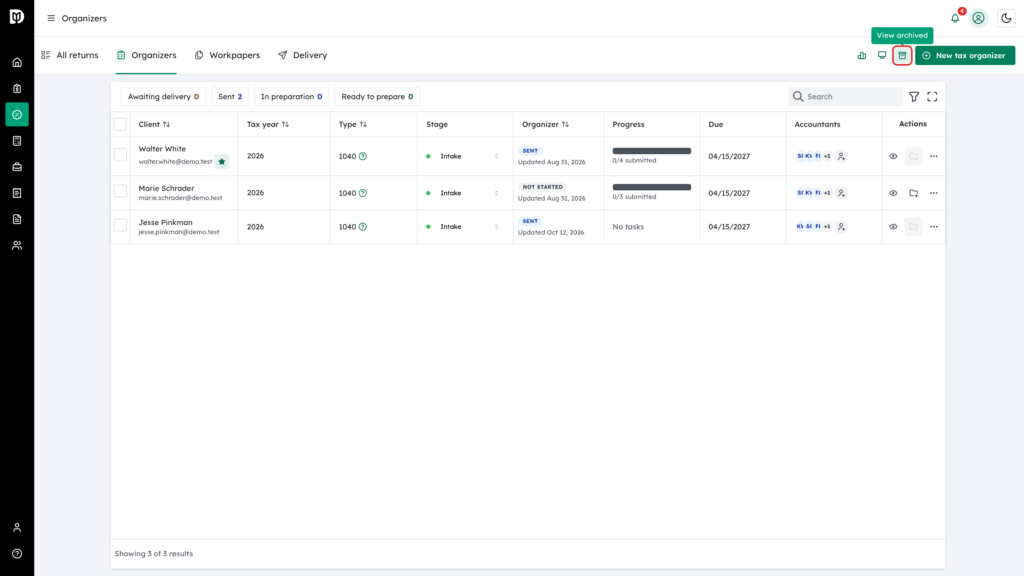Expand table to fullscreen

[932, 97]
